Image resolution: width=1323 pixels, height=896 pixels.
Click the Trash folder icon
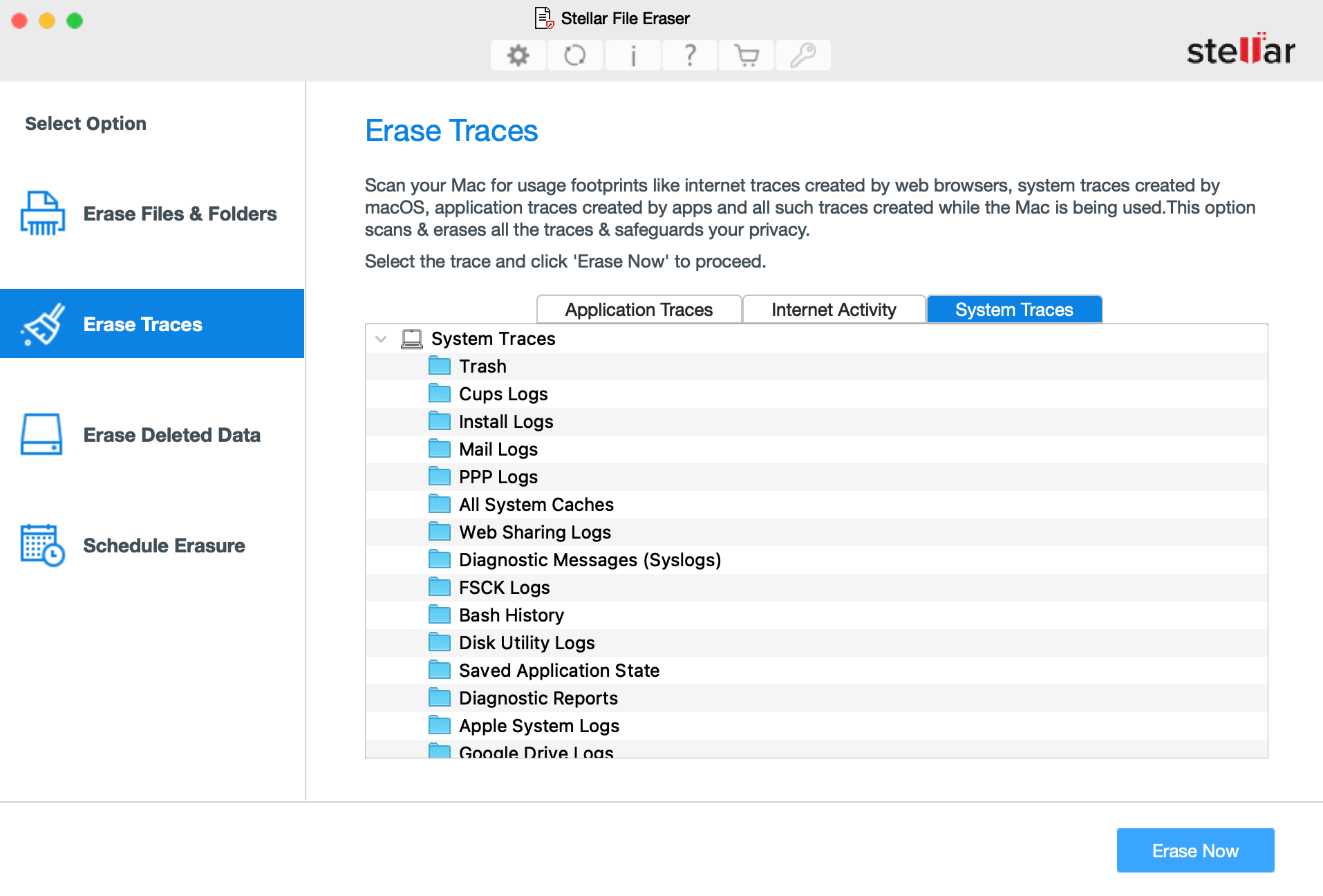coord(440,366)
